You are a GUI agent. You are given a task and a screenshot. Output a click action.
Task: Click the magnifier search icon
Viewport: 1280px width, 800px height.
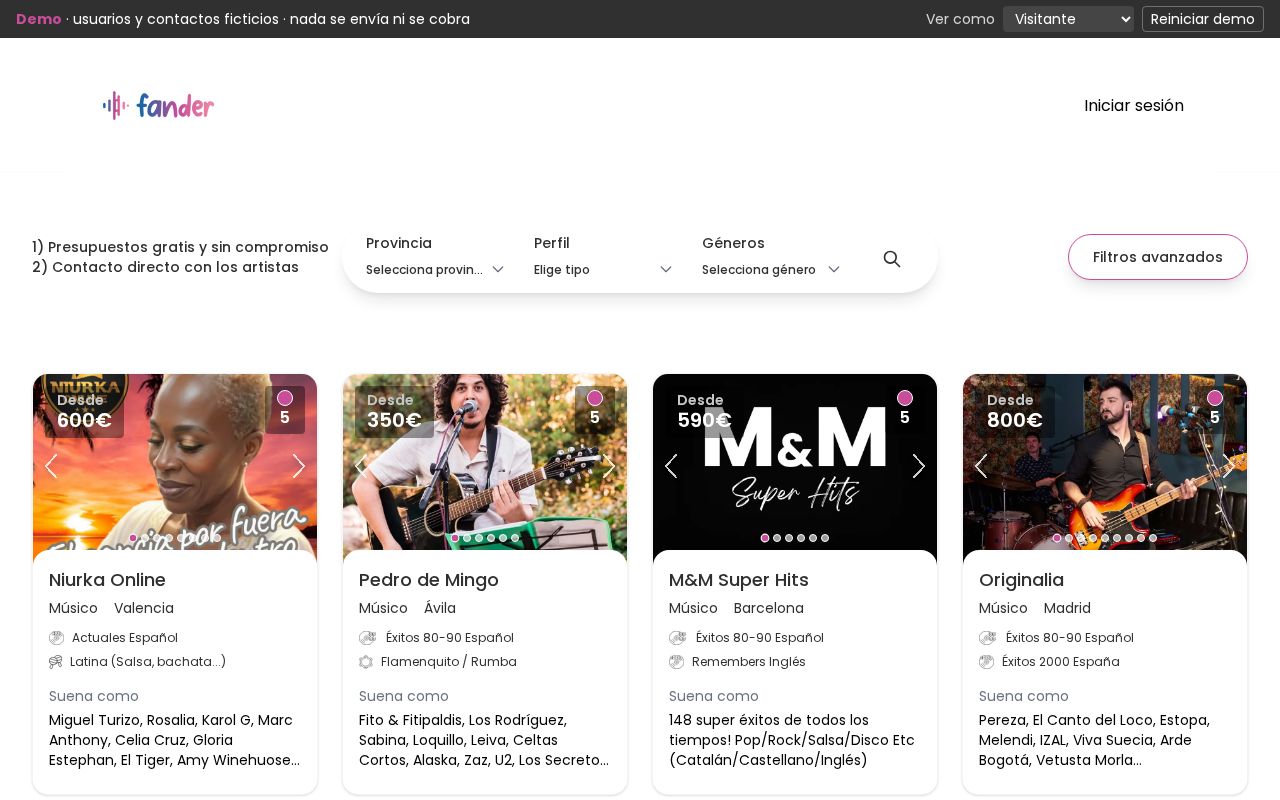click(x=892, y=259)
